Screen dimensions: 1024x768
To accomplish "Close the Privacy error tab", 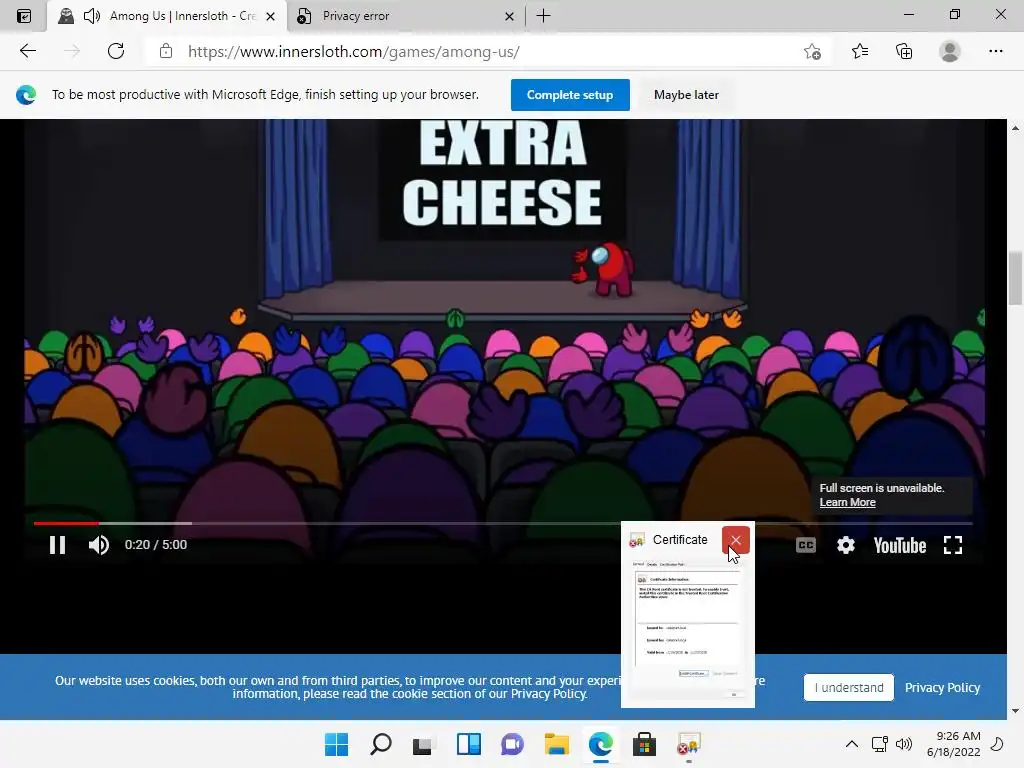I will 509,16.
